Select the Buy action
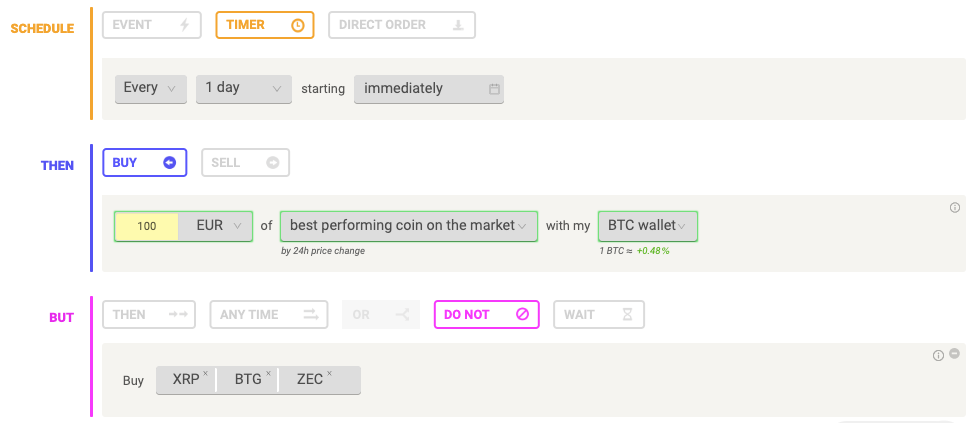 (x=145, y=163)
